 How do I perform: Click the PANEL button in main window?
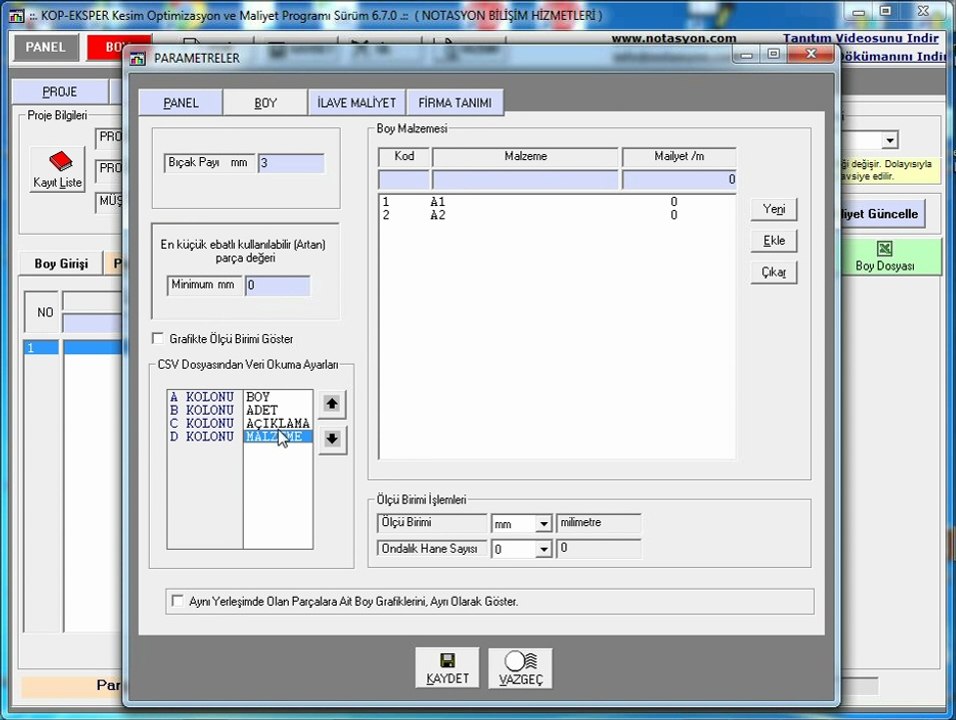[46, 47]
